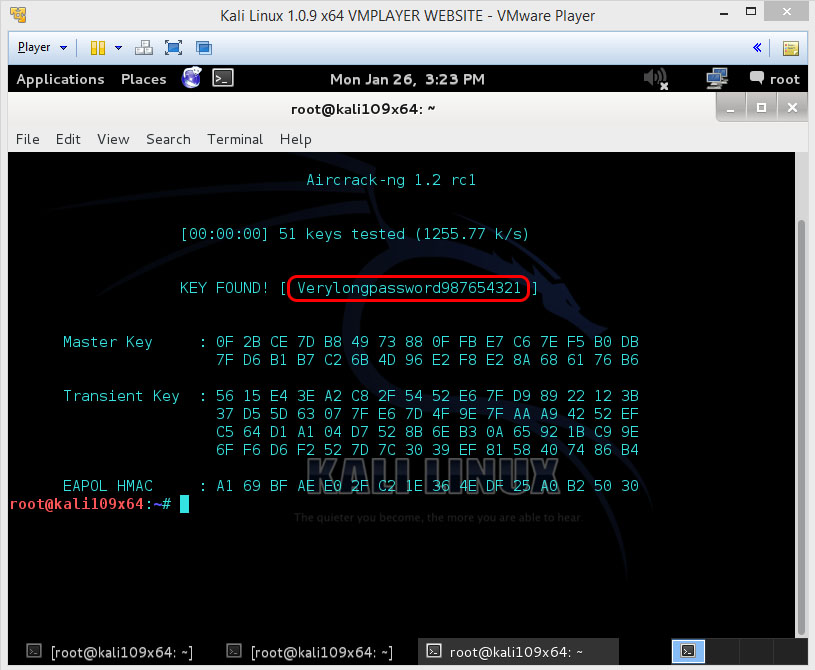This screenshot has height=670, width=815.
Task: Click the muted volume icon
Action: click(655, 79)
